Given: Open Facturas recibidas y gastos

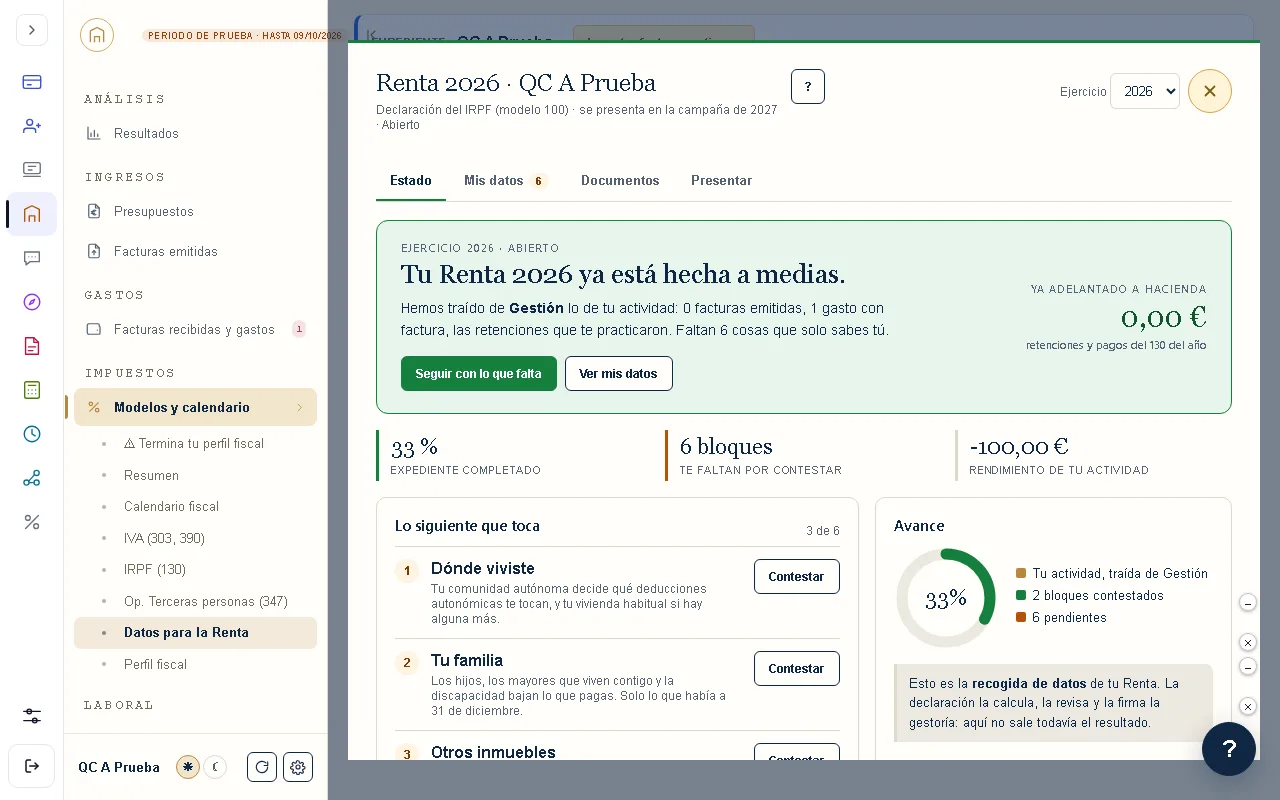Looking at the screenshot, I should 194,329.
